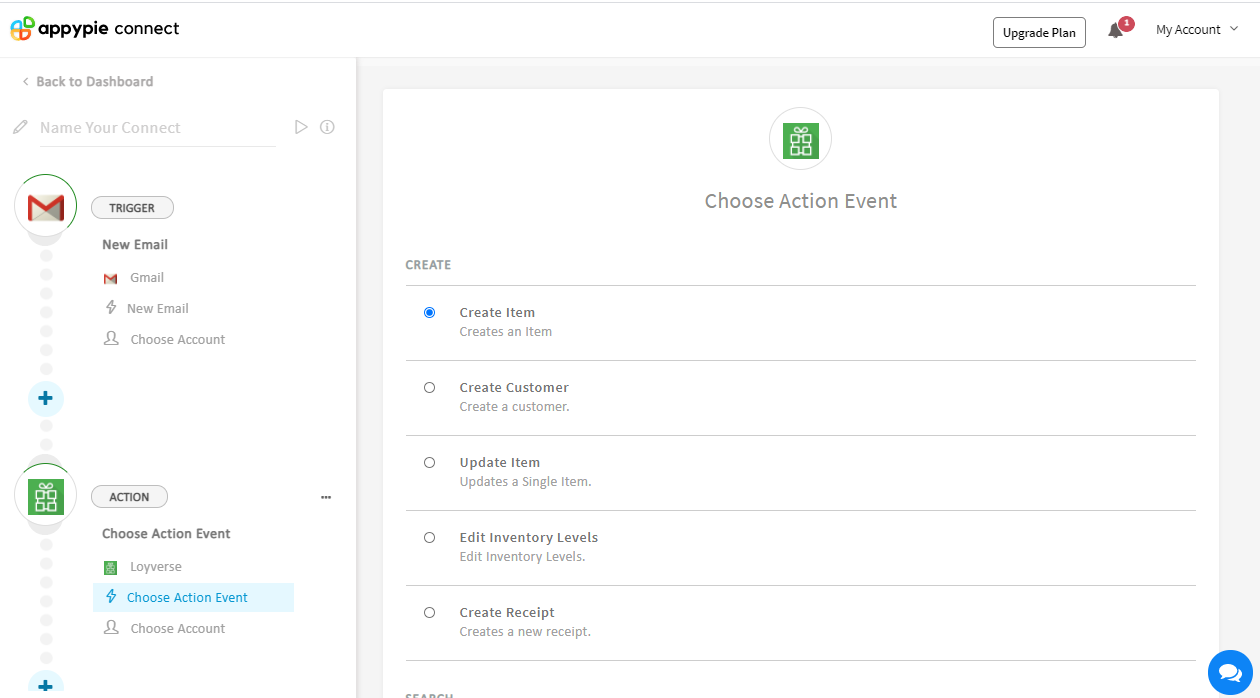The width and height of the screenshot is (1260, 698).
Task: Click the notification bell icon
Action: (1115, 31)
